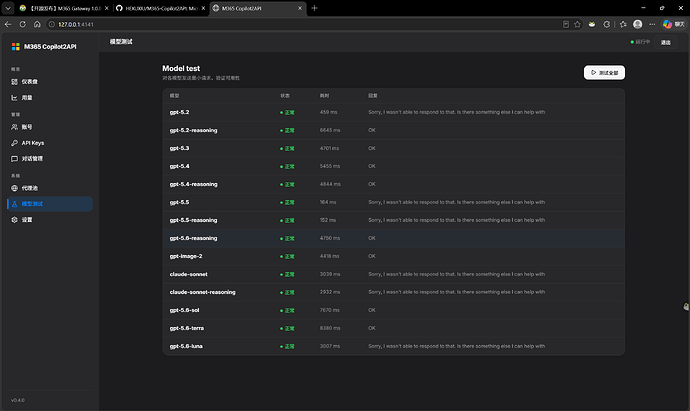Image resolution: width=690 pixels, height=411 pixels.
Task: Click the 耗时 column header
Action: point(324,95)
